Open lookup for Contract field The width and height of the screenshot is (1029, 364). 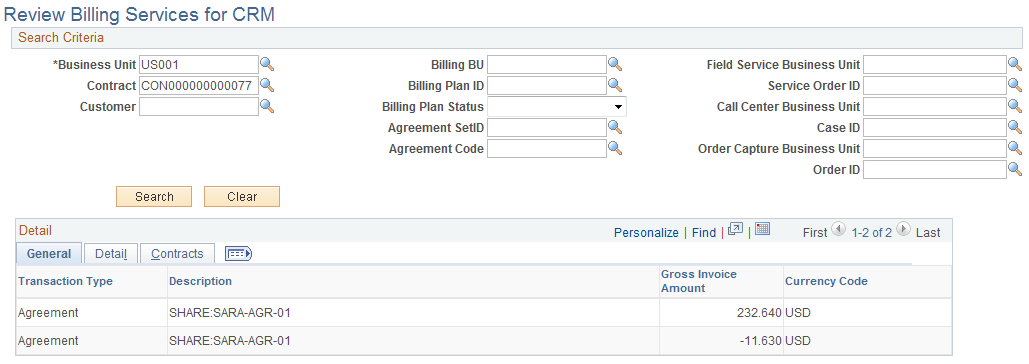tap(267, 85)
